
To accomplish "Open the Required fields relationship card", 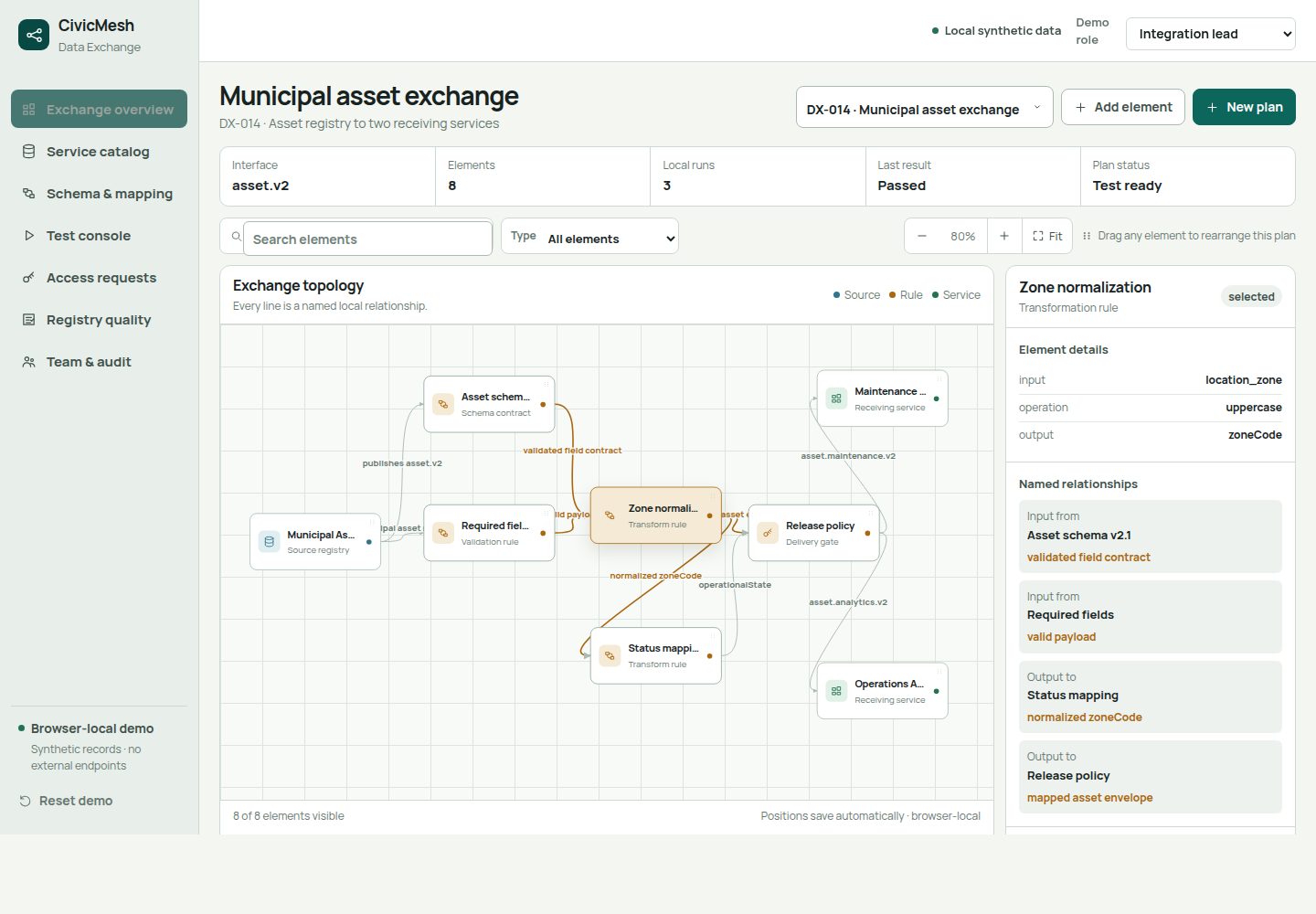I will pyautogui.click(x=1151, y=617).
